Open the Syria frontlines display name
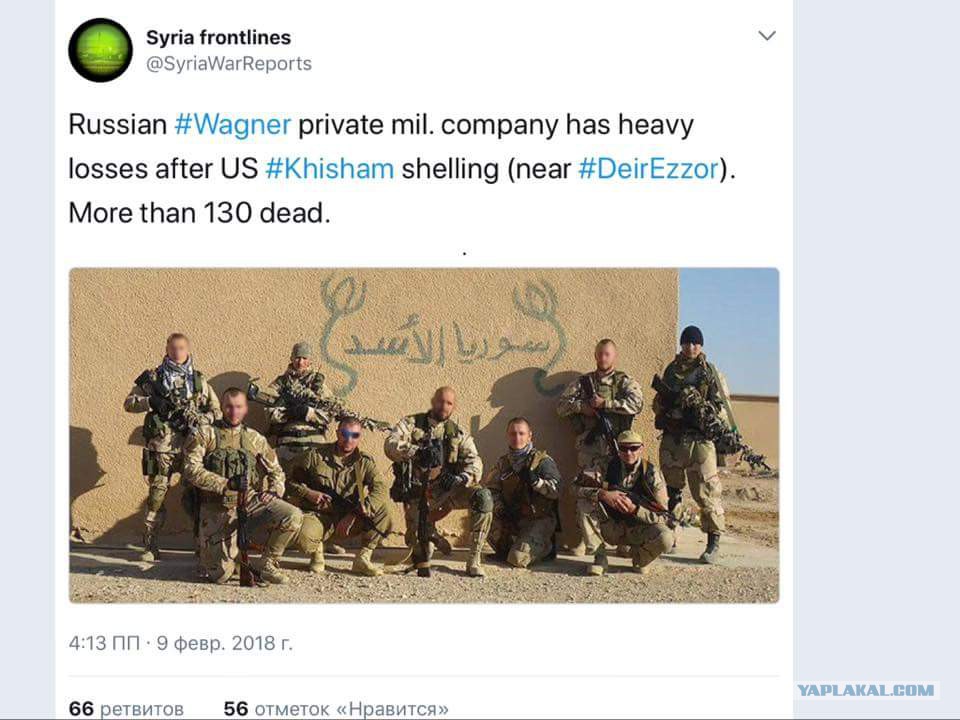The image size is (960, 720). [218, 37]
